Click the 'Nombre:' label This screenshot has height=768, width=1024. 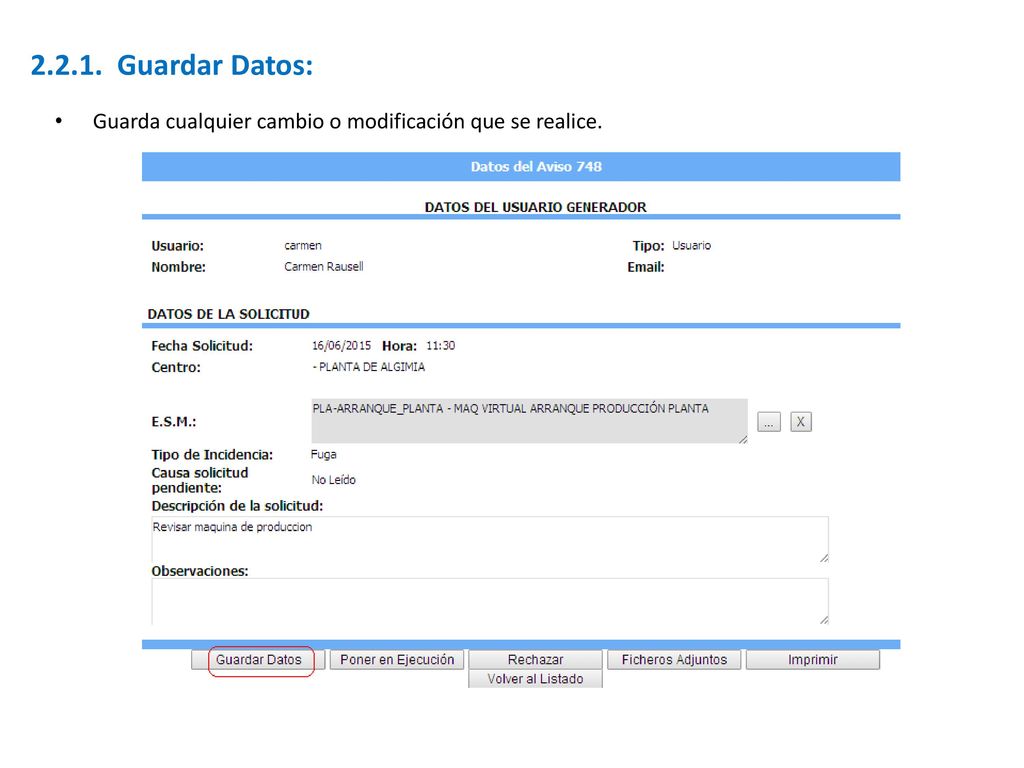(178, 267)
